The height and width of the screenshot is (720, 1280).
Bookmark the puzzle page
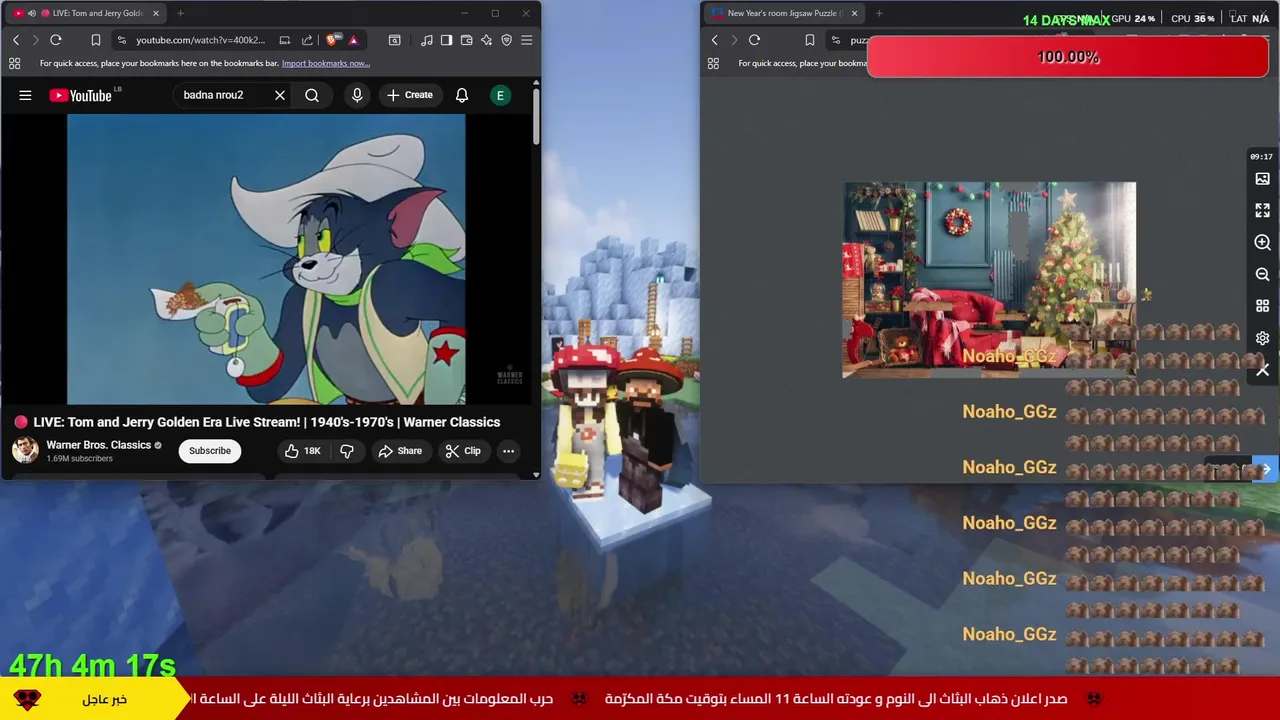tap(809, 40)
